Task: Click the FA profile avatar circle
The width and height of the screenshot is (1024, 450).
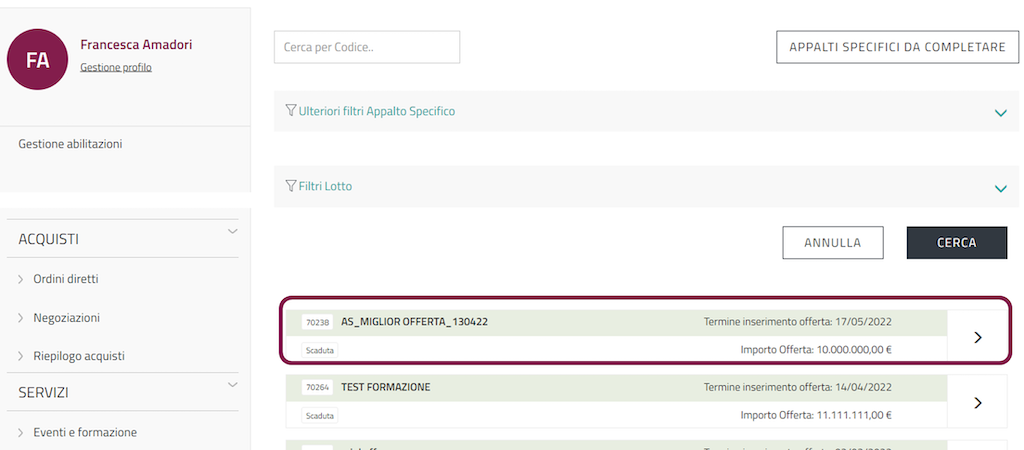Action: click(37, 60)
